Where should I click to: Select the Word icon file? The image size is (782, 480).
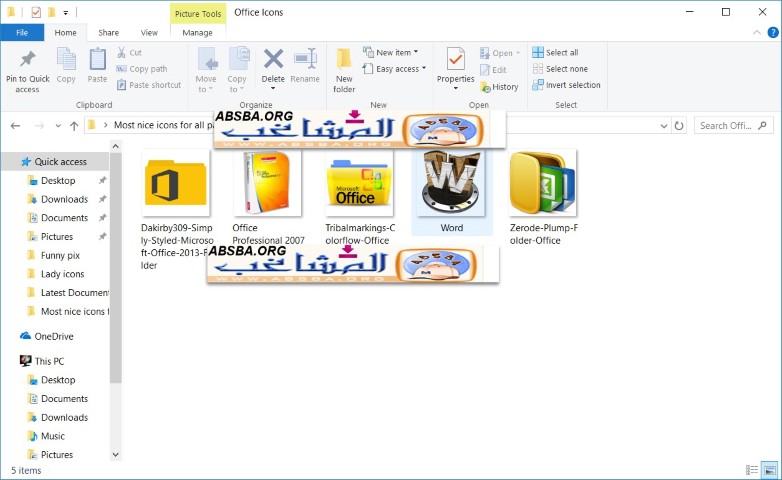pos(452,192)
